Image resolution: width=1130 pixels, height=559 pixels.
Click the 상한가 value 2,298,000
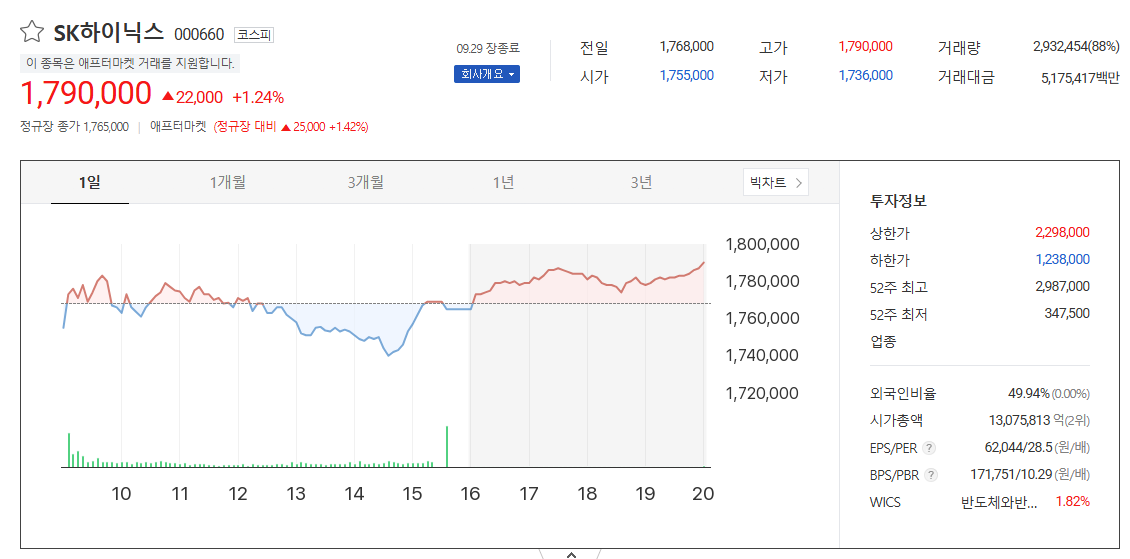click(1062, 233)
